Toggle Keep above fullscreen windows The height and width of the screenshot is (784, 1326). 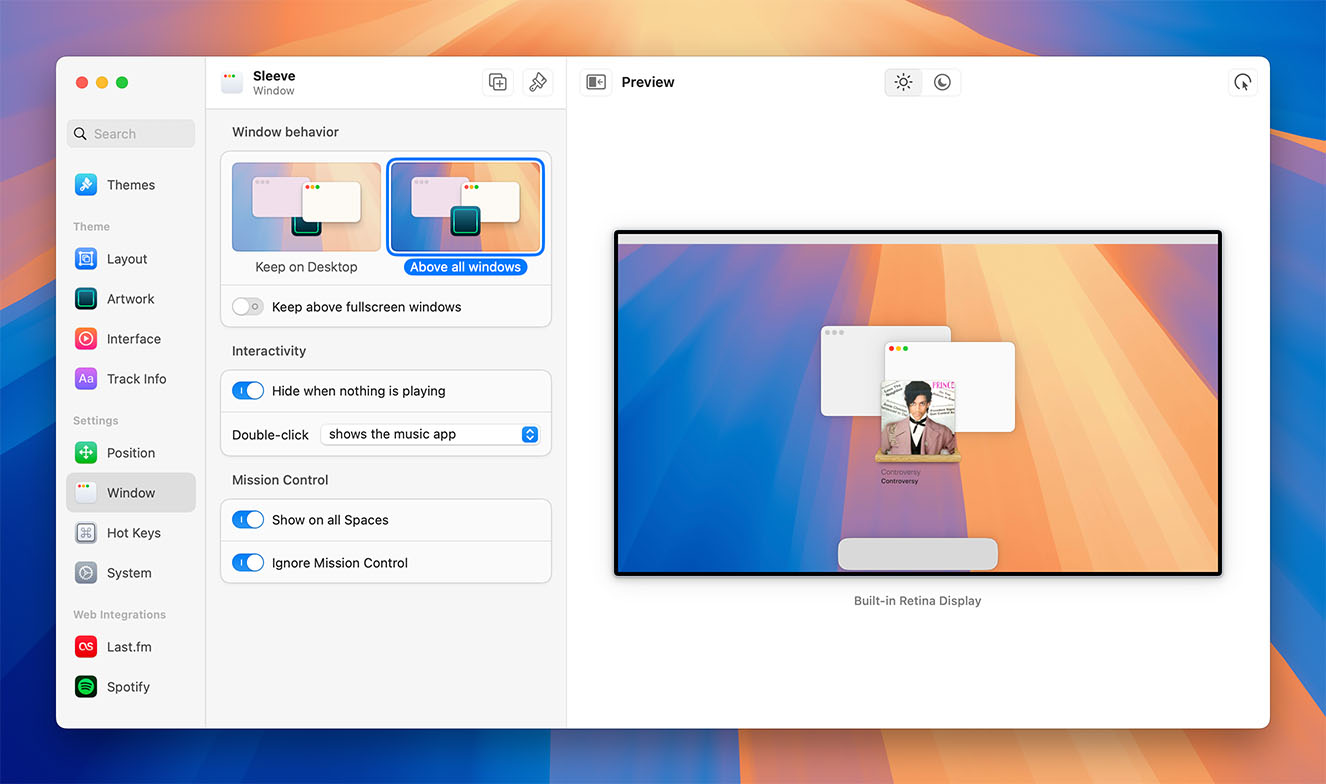pyautogui.click(x=248, y=307)
